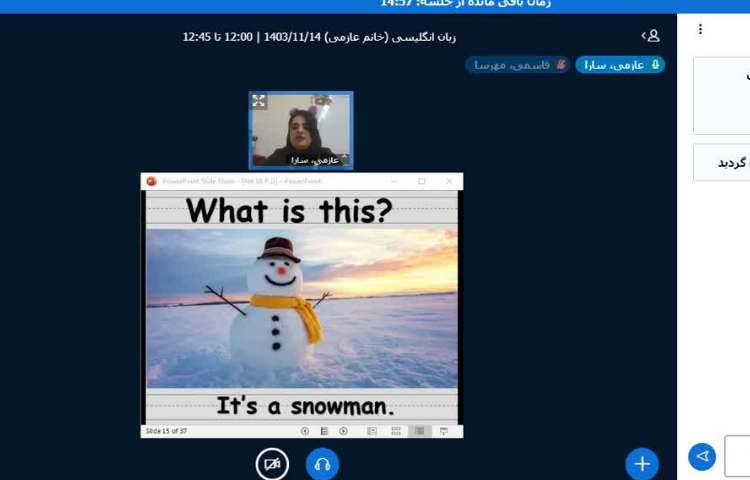Go to previous slide in PowerPoint
Viewport: 750px width, 480px height.
coord(305,431)
